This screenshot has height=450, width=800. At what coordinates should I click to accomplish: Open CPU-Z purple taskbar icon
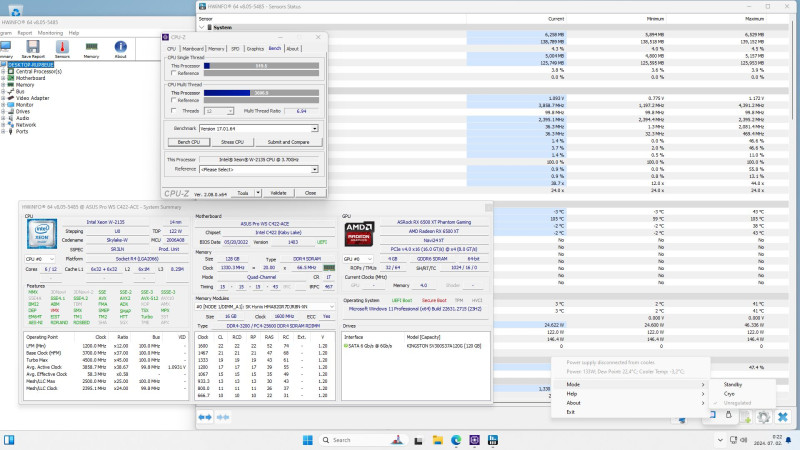pyautogui.click(x=474, y=440)
